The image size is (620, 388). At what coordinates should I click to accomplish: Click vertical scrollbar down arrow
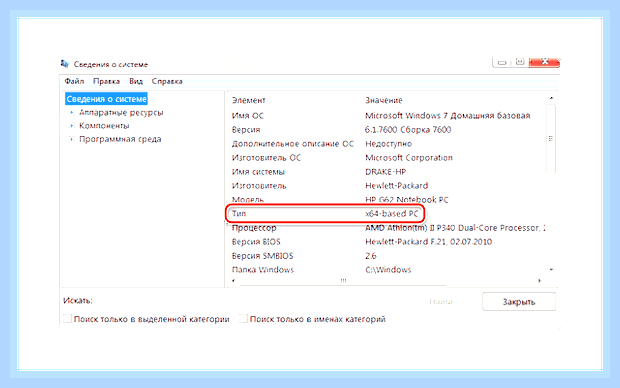click(x=551, y=270)
